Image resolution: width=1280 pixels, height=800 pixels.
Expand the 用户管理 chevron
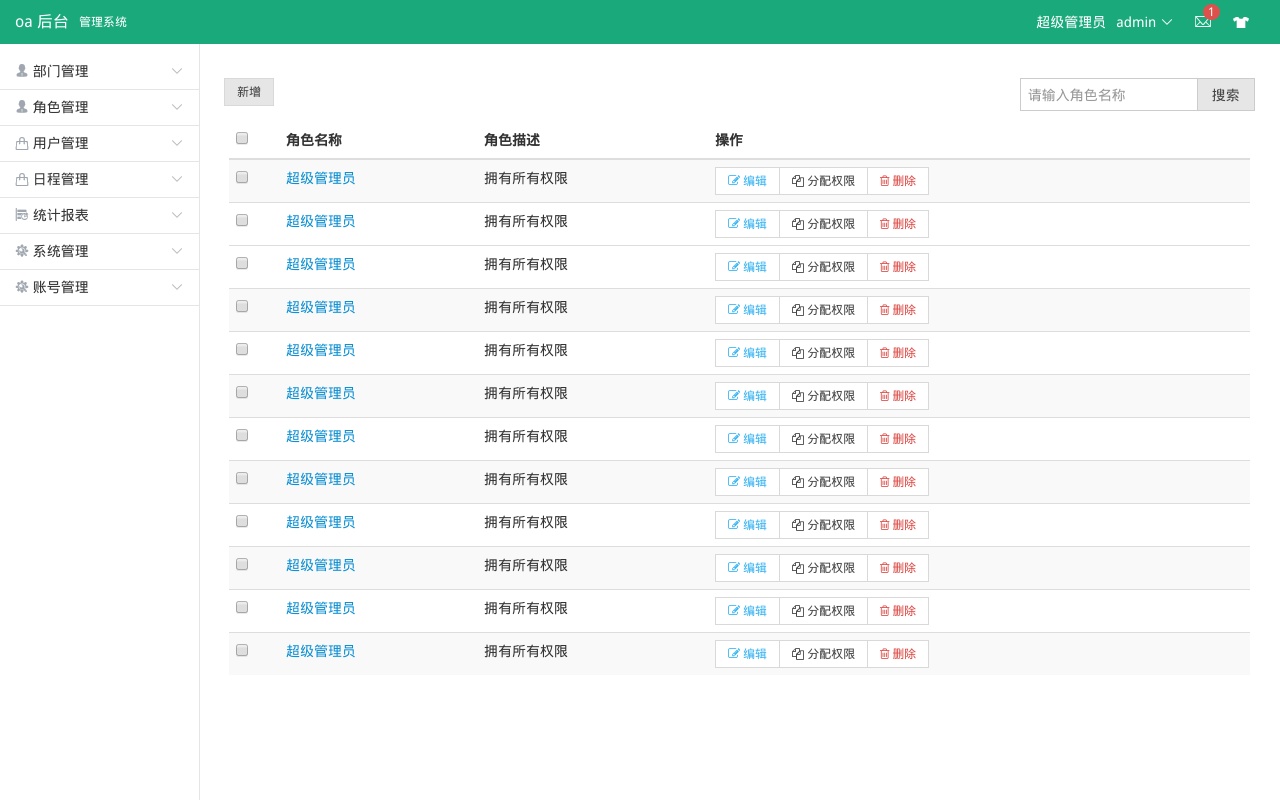tap(177, 143)
